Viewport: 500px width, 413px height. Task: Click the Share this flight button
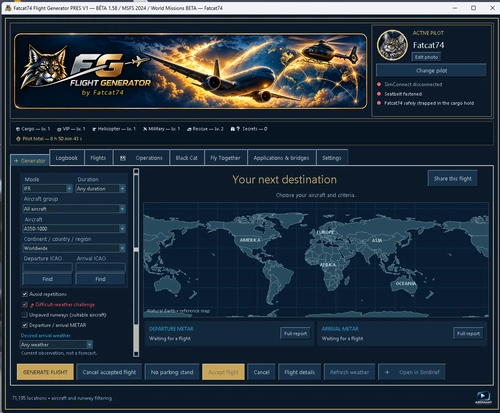coord(453,179)
